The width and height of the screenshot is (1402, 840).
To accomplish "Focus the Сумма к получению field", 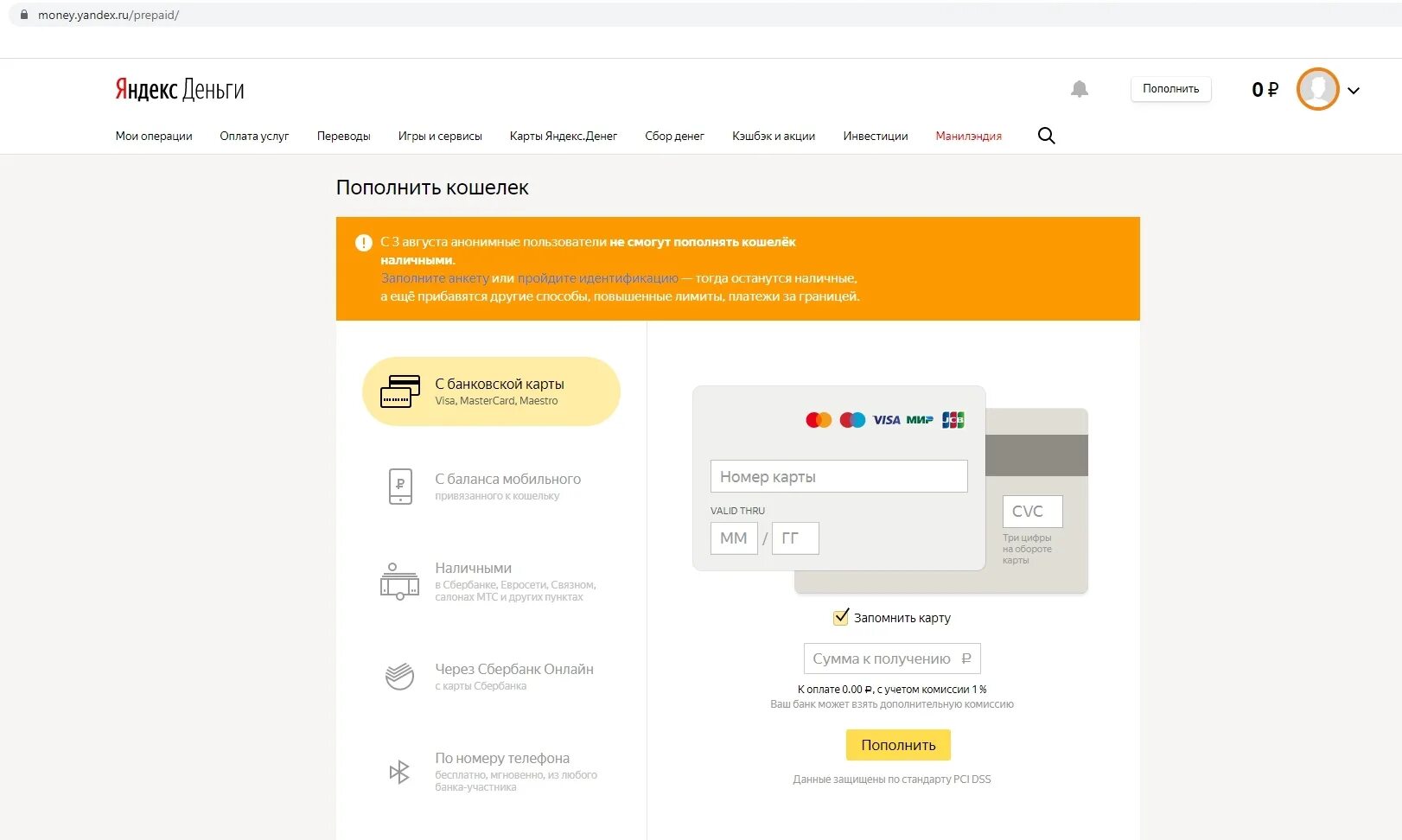I will (892, 659).
